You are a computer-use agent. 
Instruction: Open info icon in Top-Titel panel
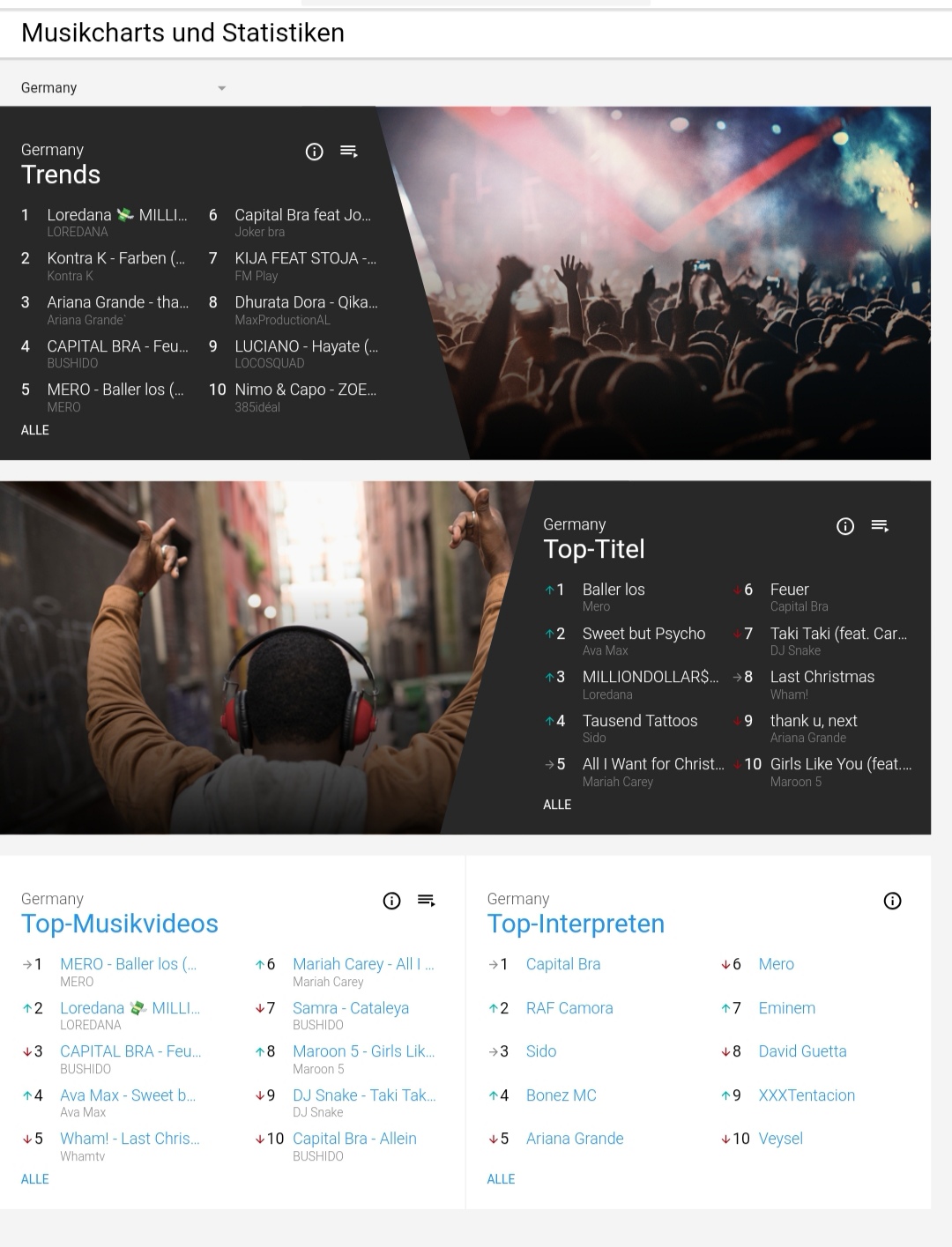click(x=845, y=526)
